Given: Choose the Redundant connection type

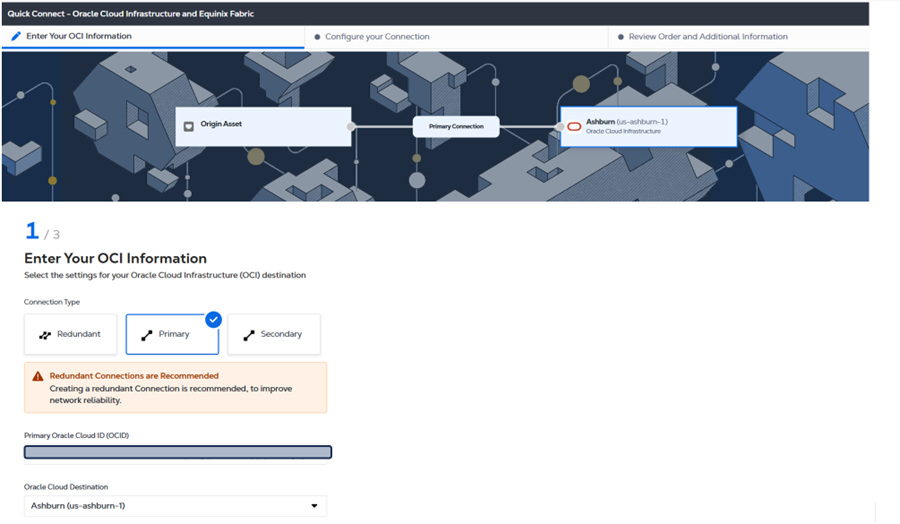Looking at the screenshot, I should click(x=71, y=334).
